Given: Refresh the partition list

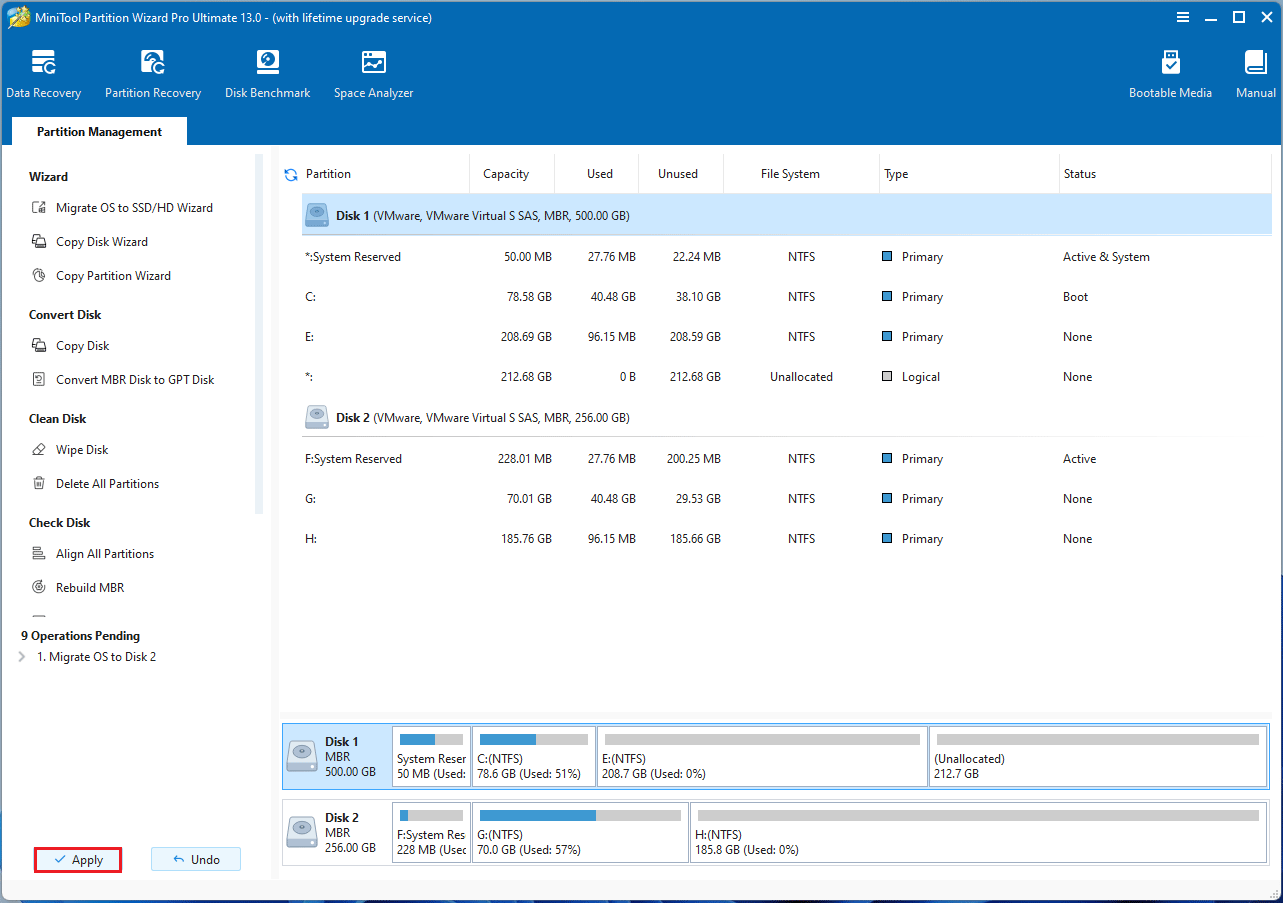Looking at the screenshot, I should pos(290,173).
